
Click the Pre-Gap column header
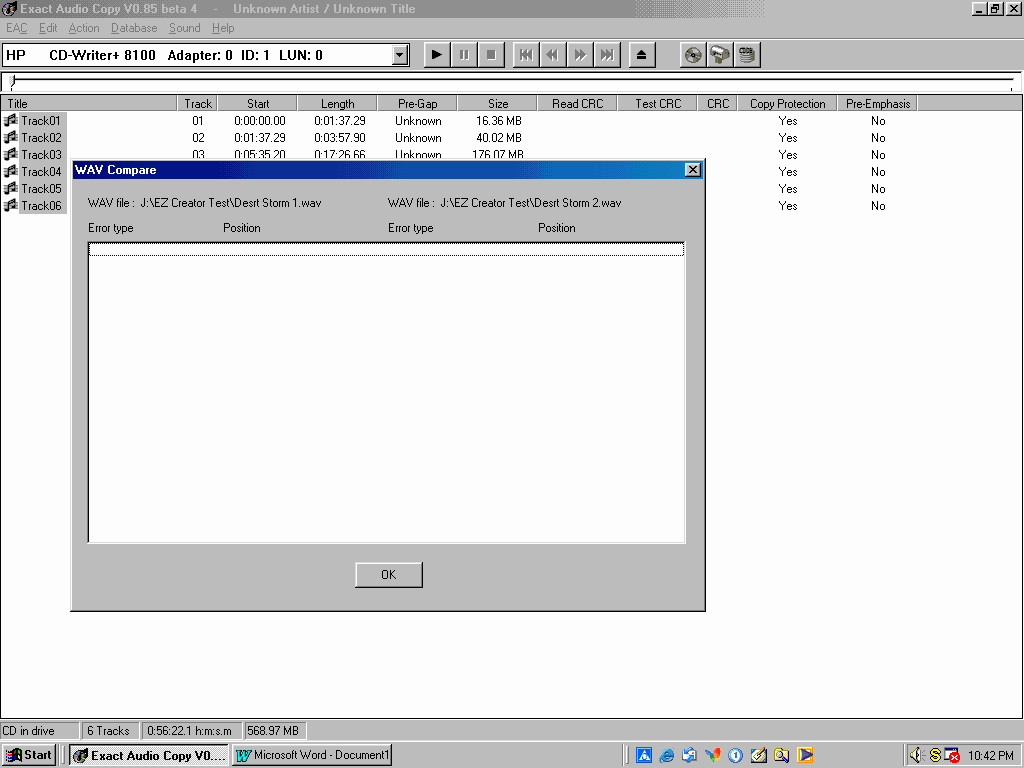coord(417,103)
